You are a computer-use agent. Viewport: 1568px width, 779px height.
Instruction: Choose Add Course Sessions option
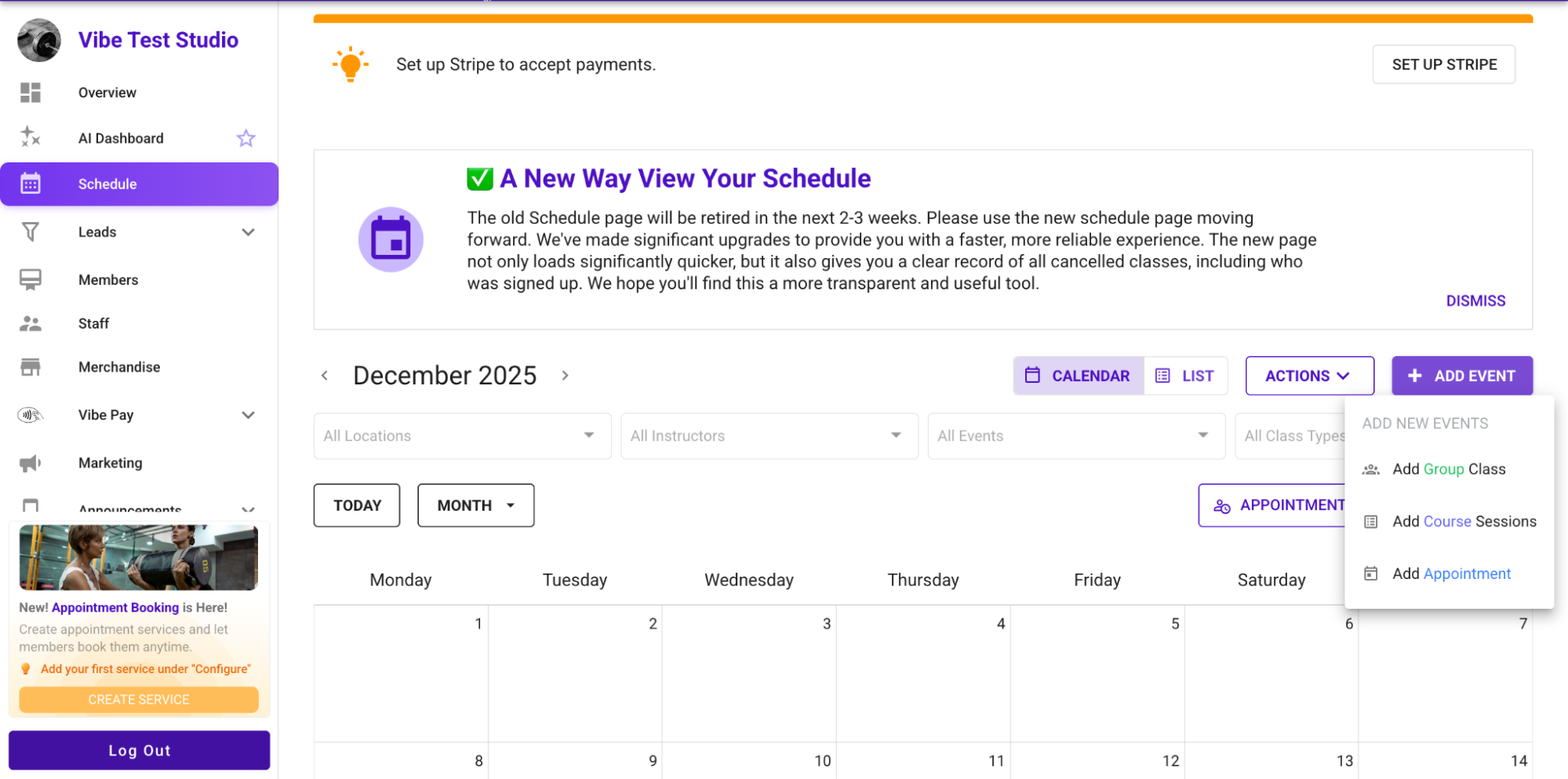pos(1463,522)
